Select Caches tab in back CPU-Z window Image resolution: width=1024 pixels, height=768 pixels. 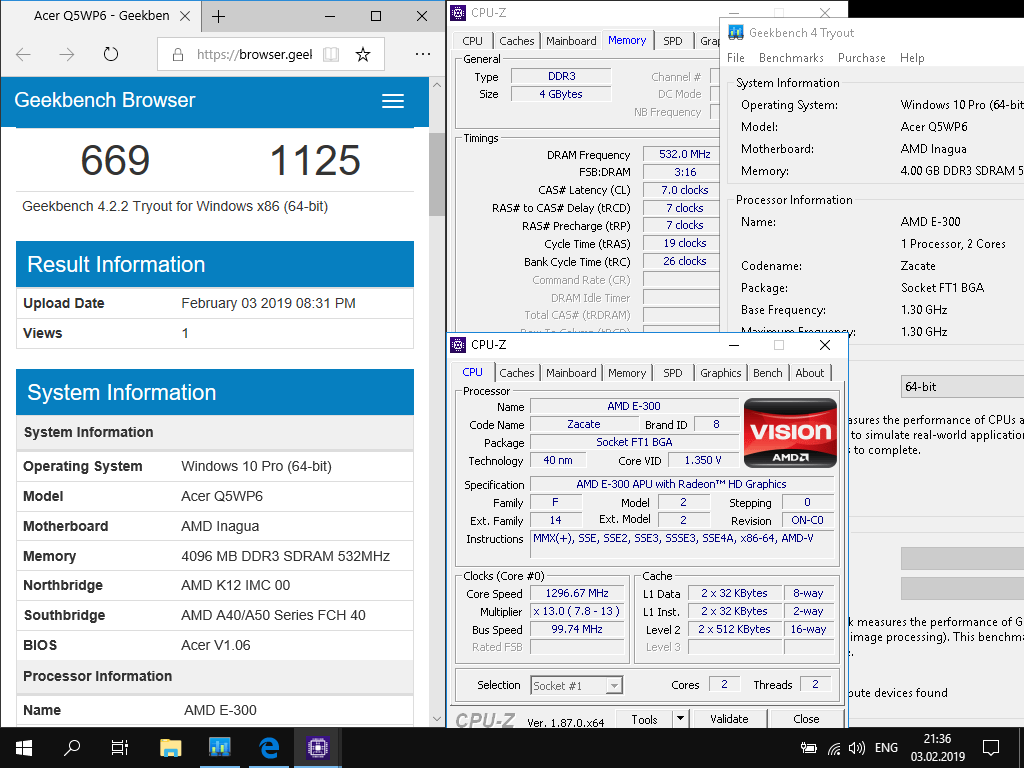pos(517,41)
